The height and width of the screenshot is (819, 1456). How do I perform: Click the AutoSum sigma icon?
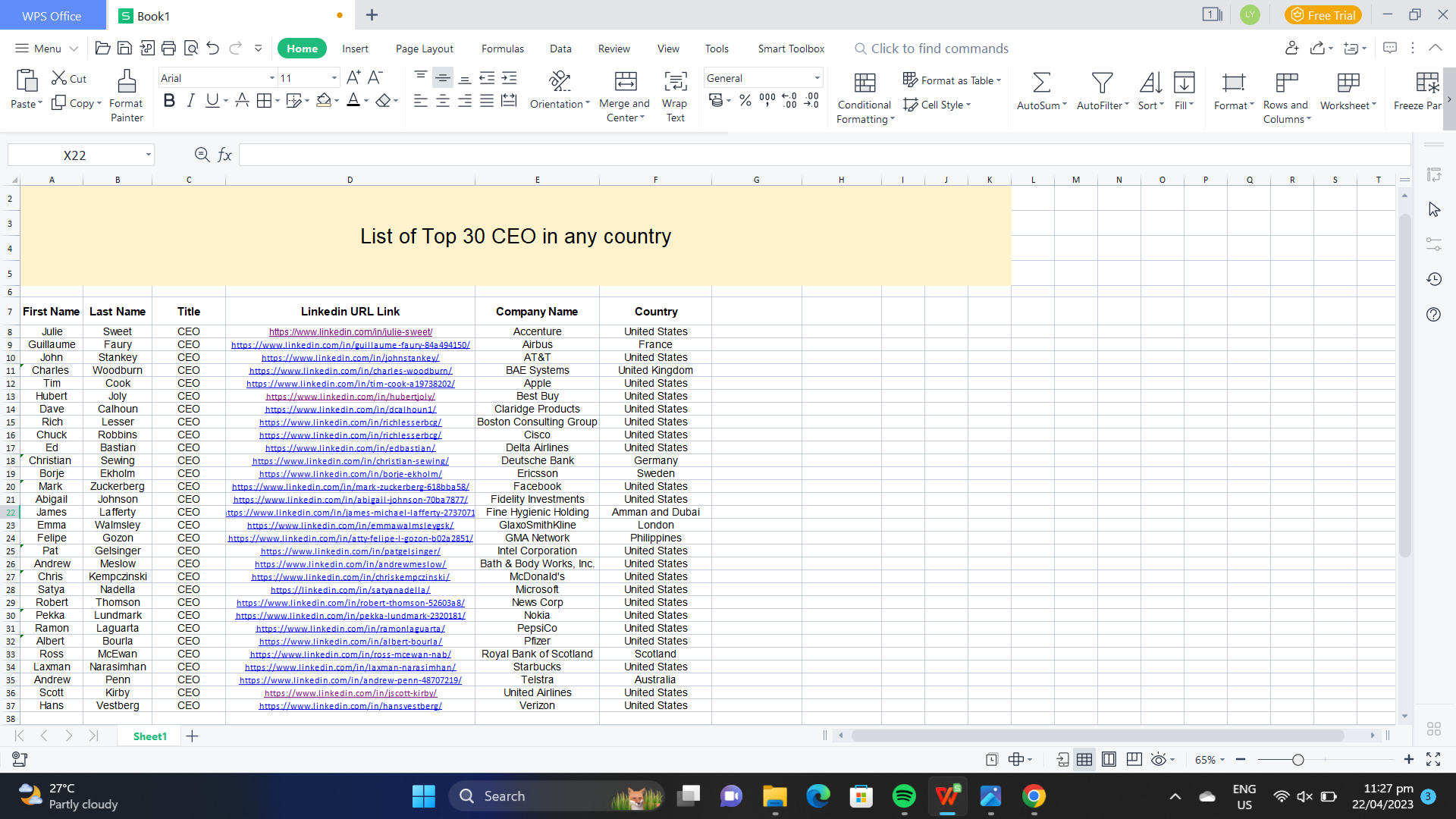1041,82
